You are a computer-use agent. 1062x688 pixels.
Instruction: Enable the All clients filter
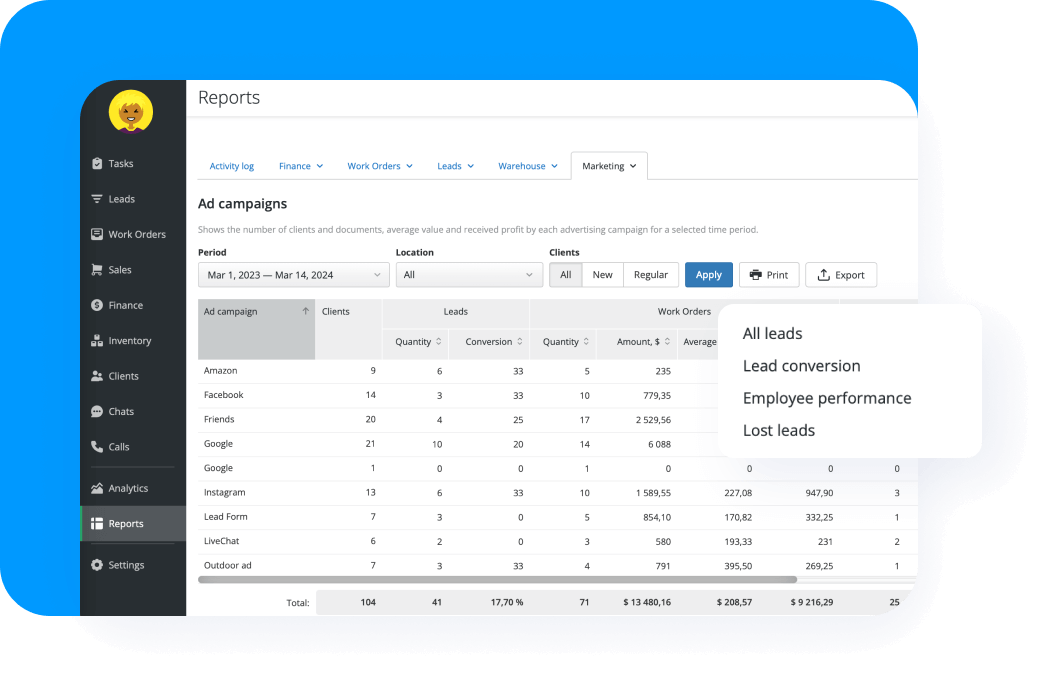tap(566, 274)
